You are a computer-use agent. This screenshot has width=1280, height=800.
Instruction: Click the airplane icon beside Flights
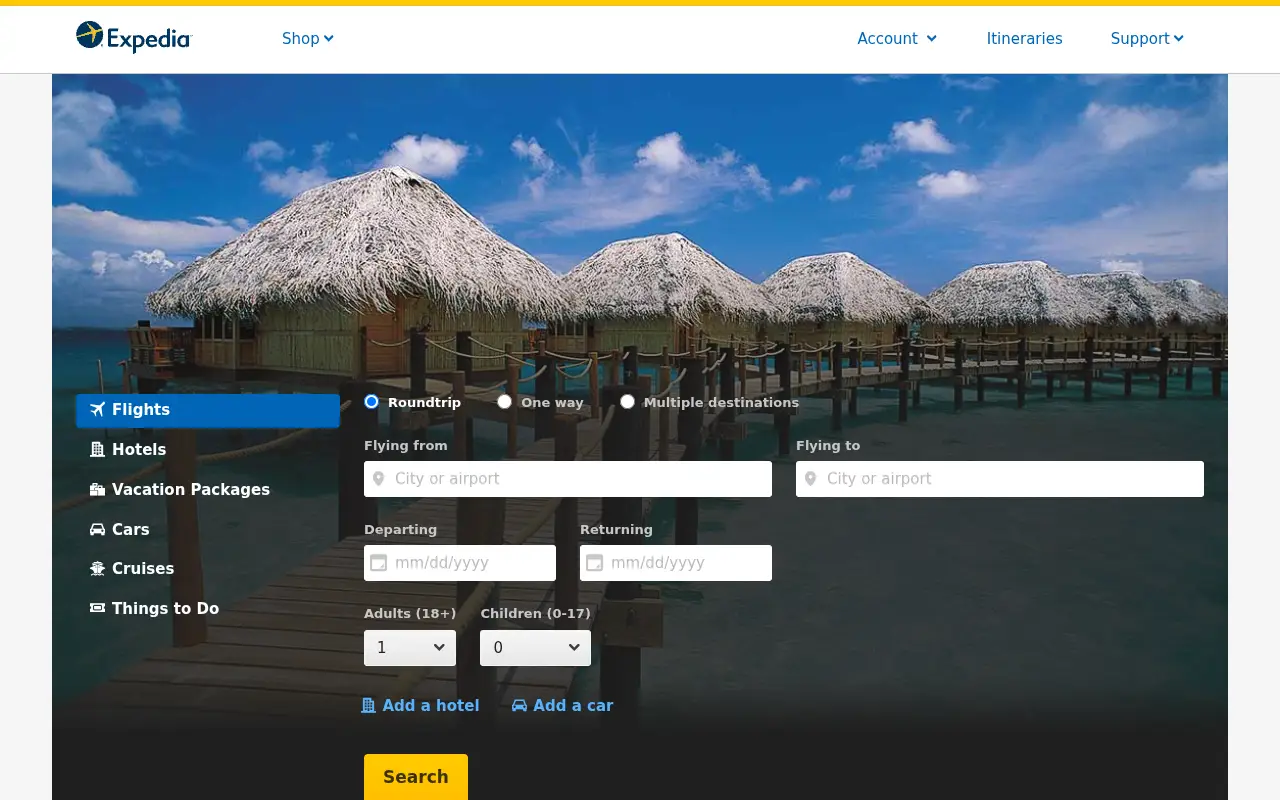[x=97, y=410]
